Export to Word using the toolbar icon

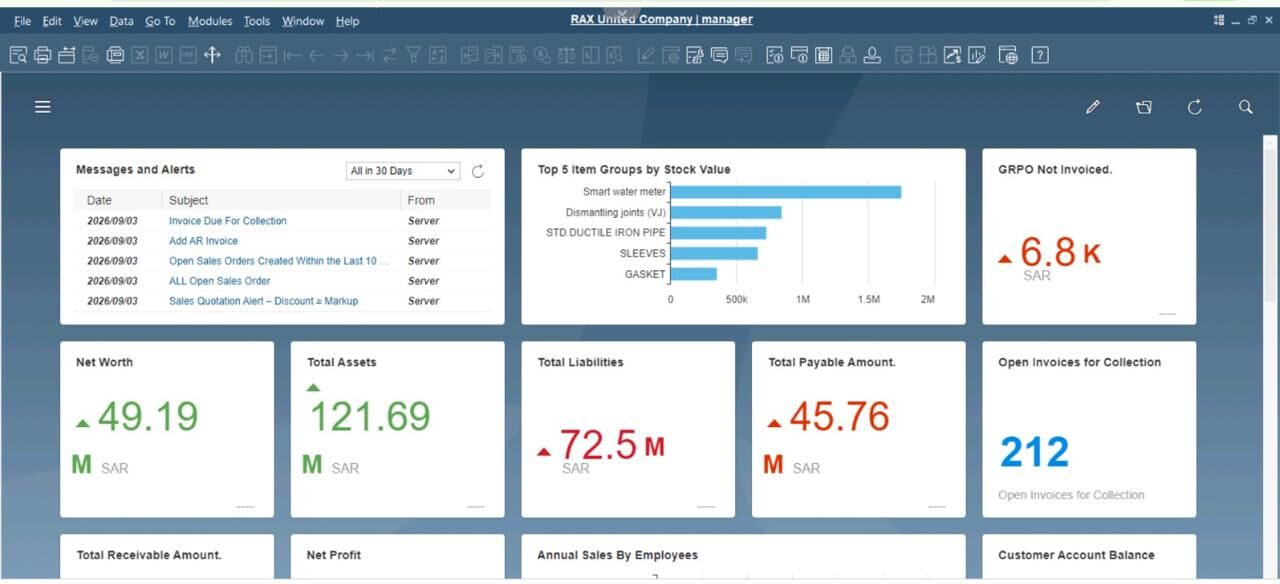click(x=164, y=55)
